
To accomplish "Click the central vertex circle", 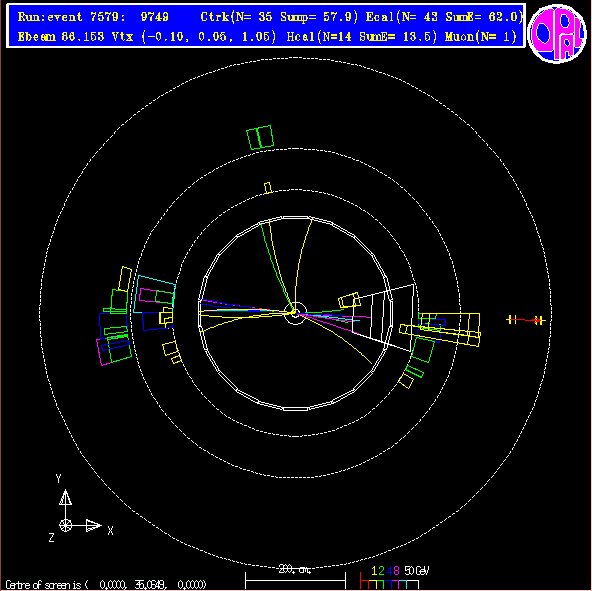I will point(295,313).
